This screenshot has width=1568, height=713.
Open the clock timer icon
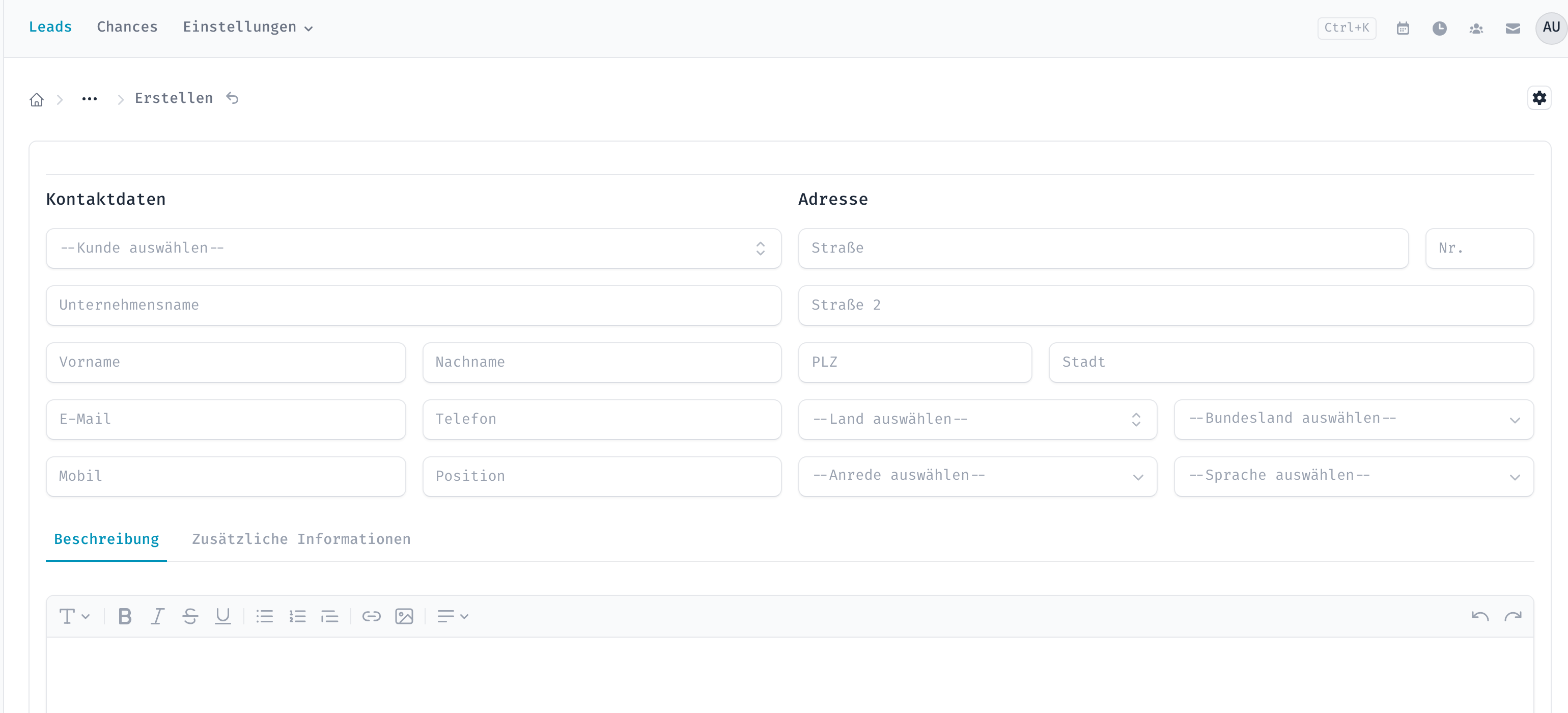coord(1439,28)
